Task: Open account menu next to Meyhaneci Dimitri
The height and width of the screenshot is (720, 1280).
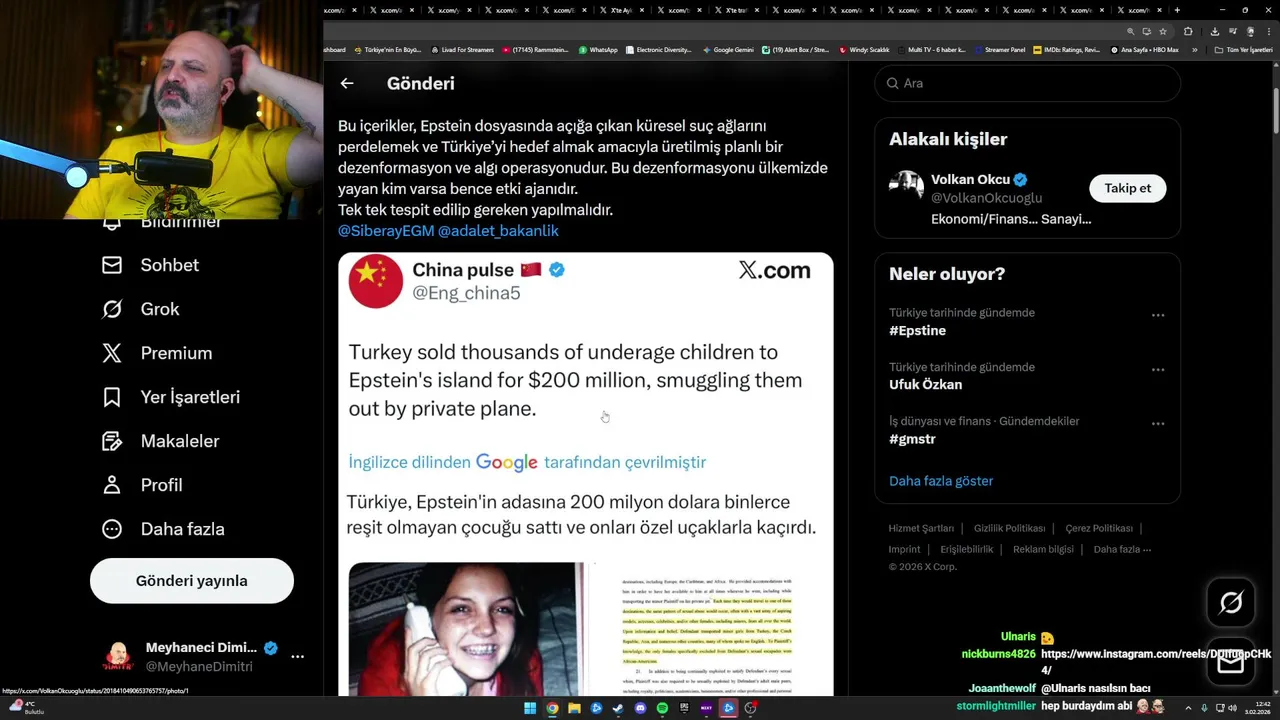Action: tap(297, 657)
